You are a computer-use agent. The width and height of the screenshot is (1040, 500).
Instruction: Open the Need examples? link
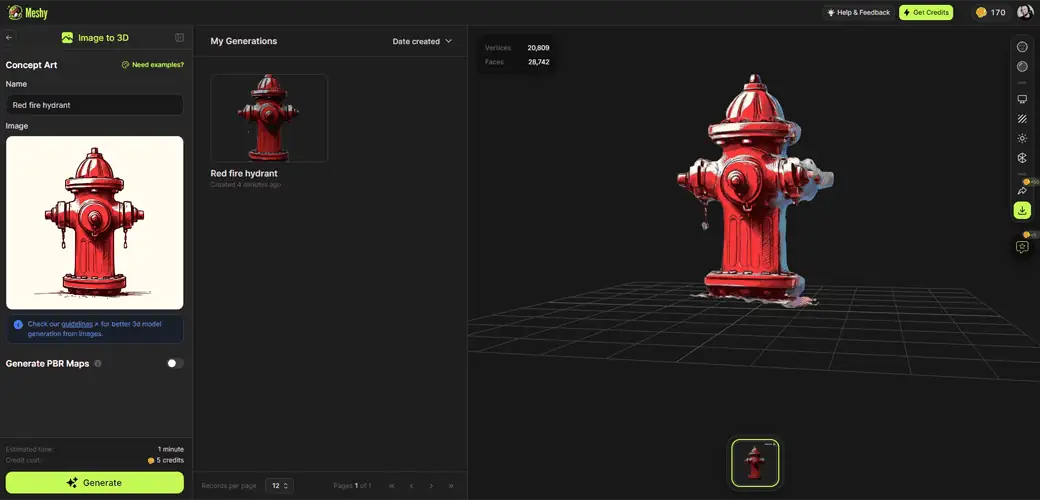coord(153,65)
